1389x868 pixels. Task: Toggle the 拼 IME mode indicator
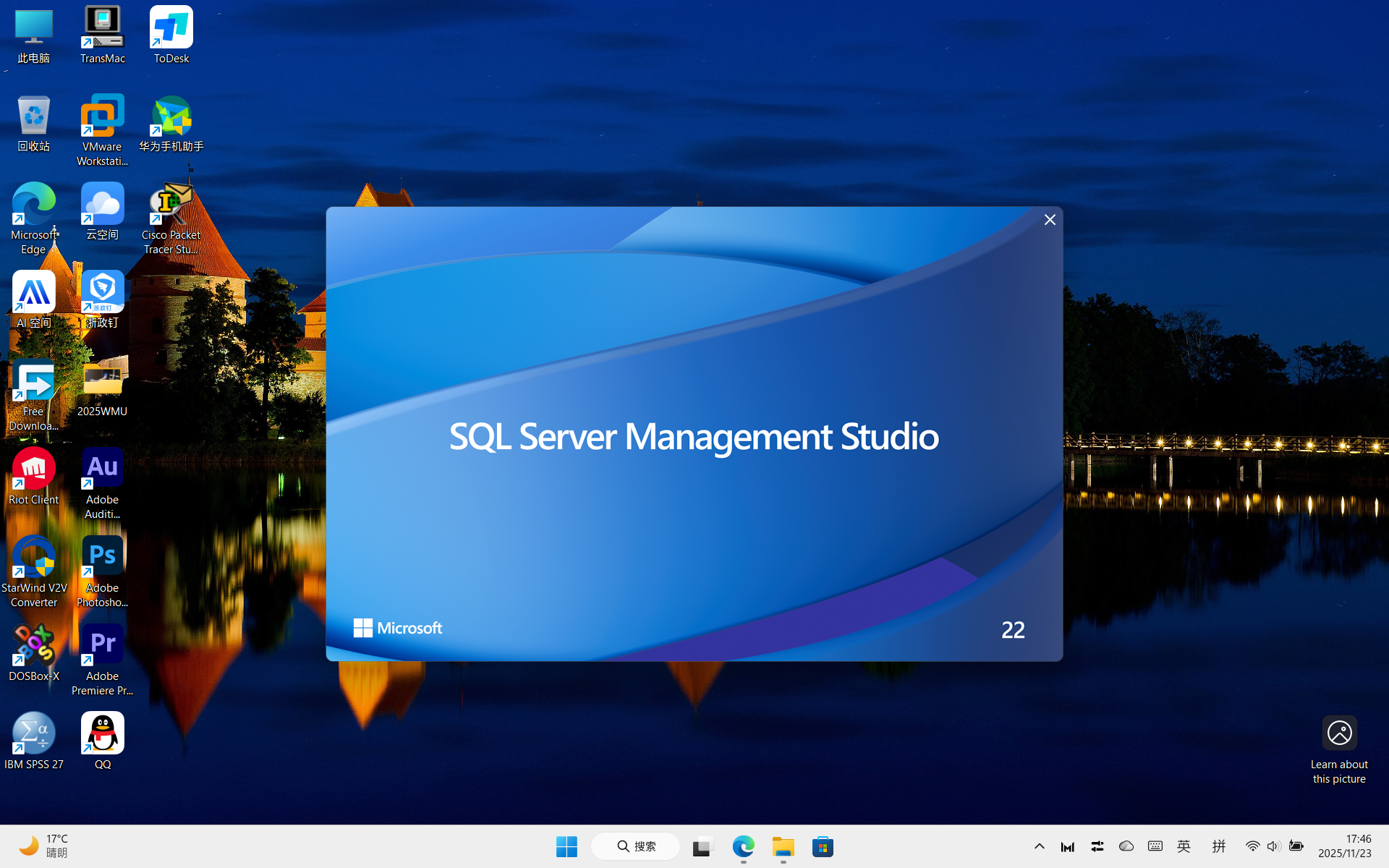point(1219,846)
